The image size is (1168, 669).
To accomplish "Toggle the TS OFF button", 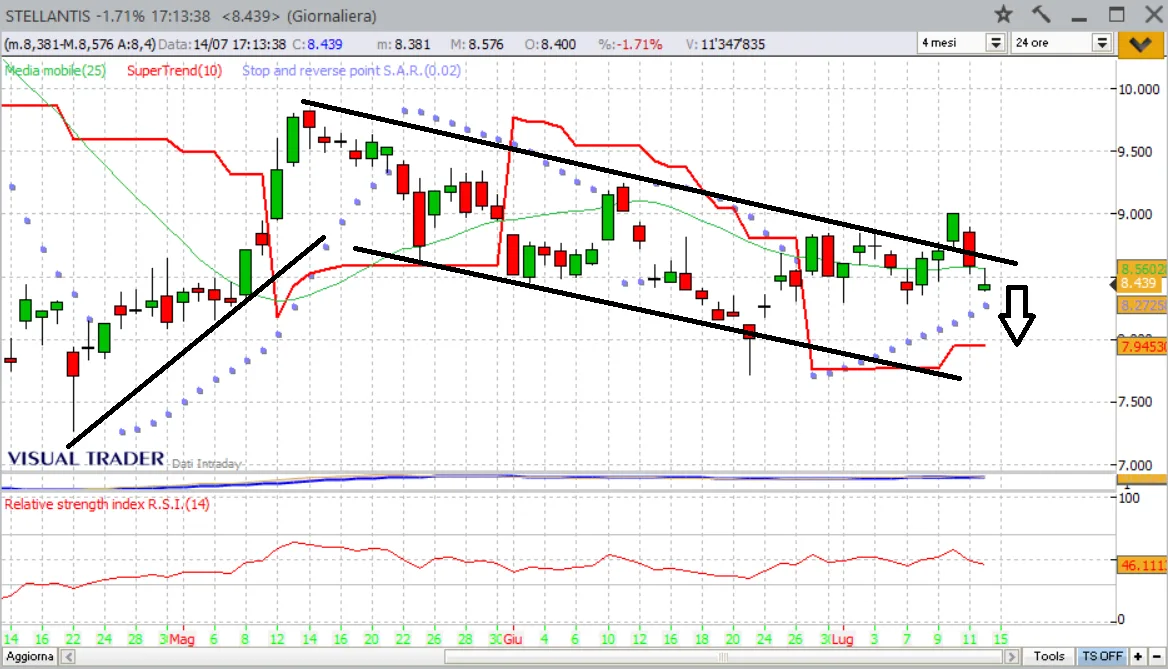I will click(x=1102, y=656).
